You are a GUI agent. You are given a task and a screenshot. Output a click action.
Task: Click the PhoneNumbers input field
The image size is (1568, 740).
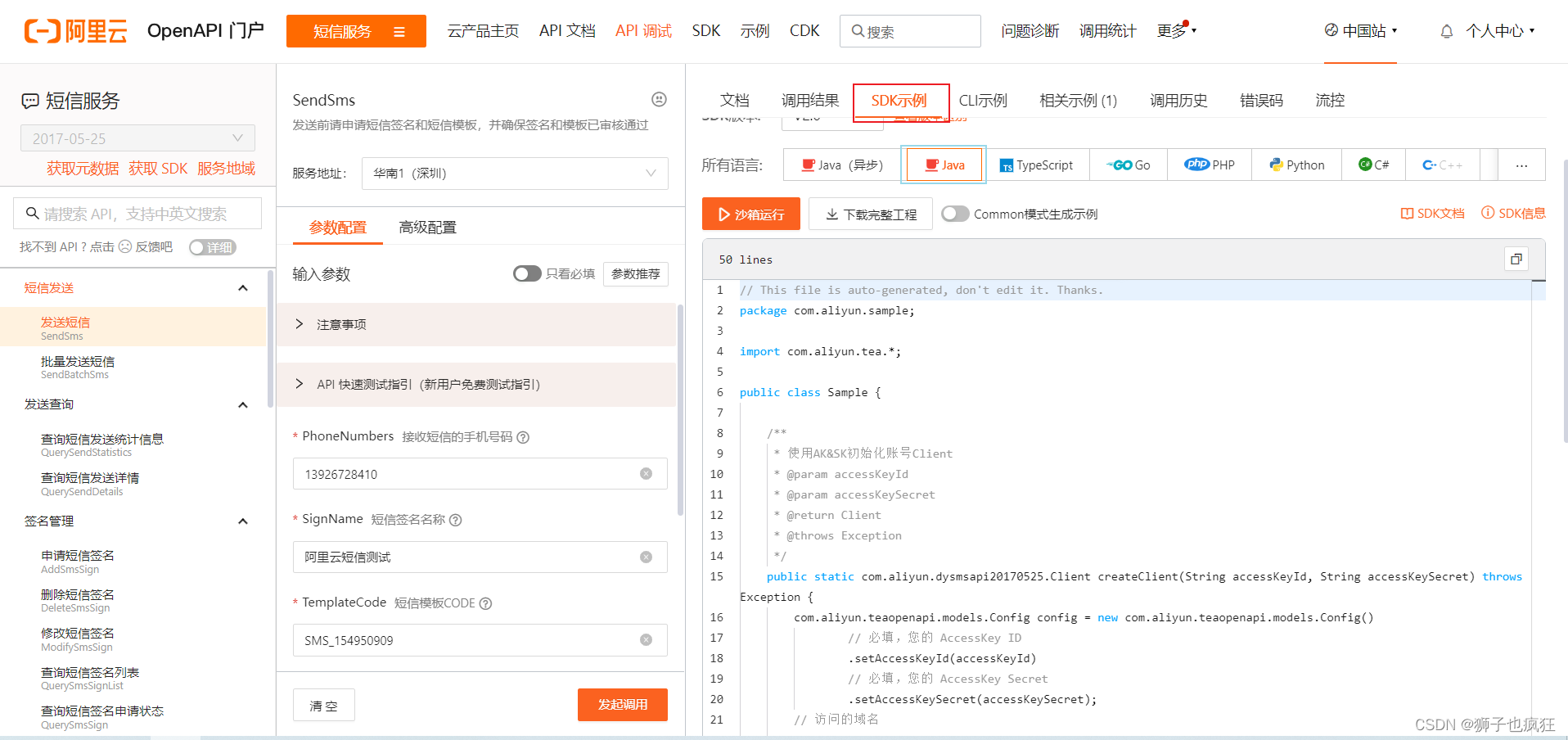coord(480,474)
